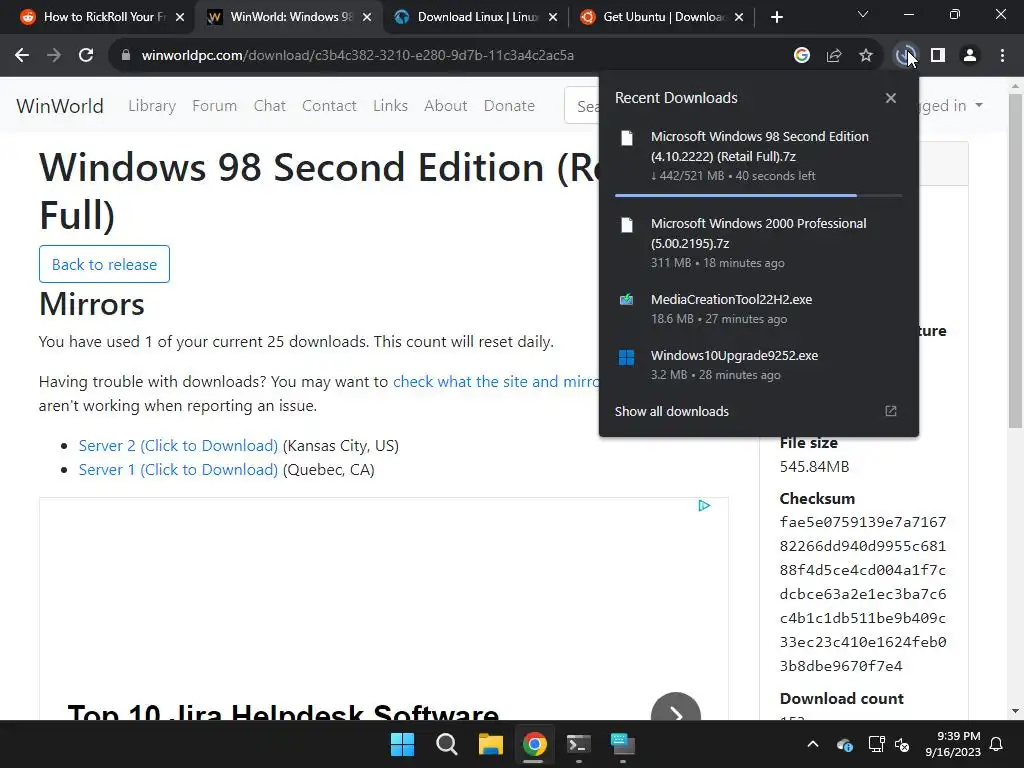Open the Chat nav item
This screenshot has width=1024, height=768.
click(x=270, y=106)
